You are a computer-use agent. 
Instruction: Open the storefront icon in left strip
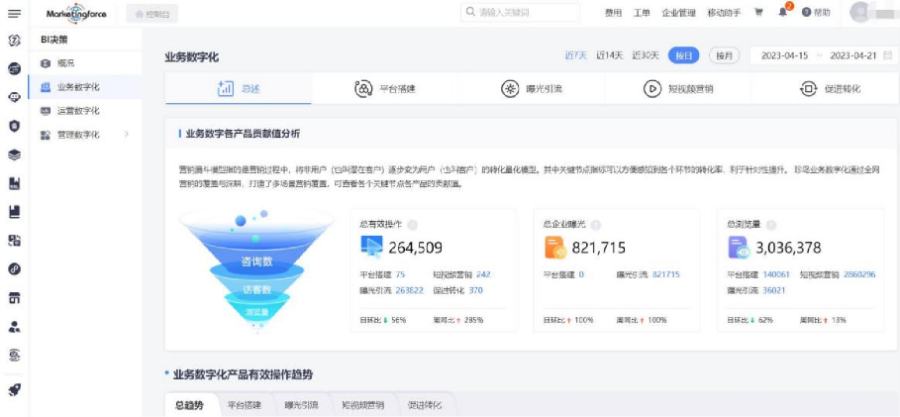[x=15, y=298]
